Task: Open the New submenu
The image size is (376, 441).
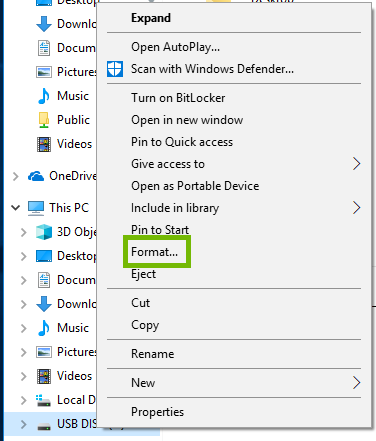Action: coord(234,383)
